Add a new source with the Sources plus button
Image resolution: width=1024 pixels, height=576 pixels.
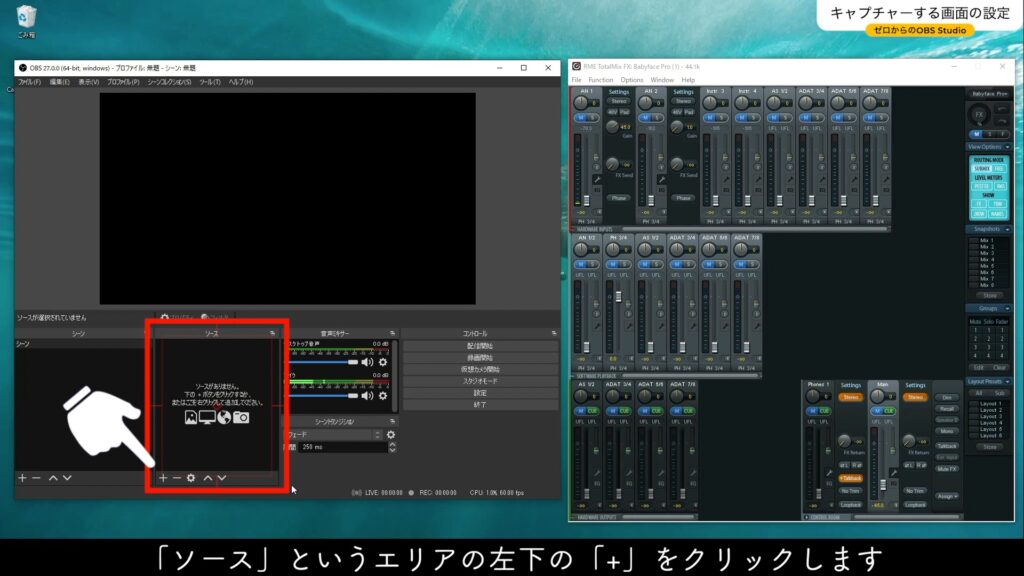point(163,478)
